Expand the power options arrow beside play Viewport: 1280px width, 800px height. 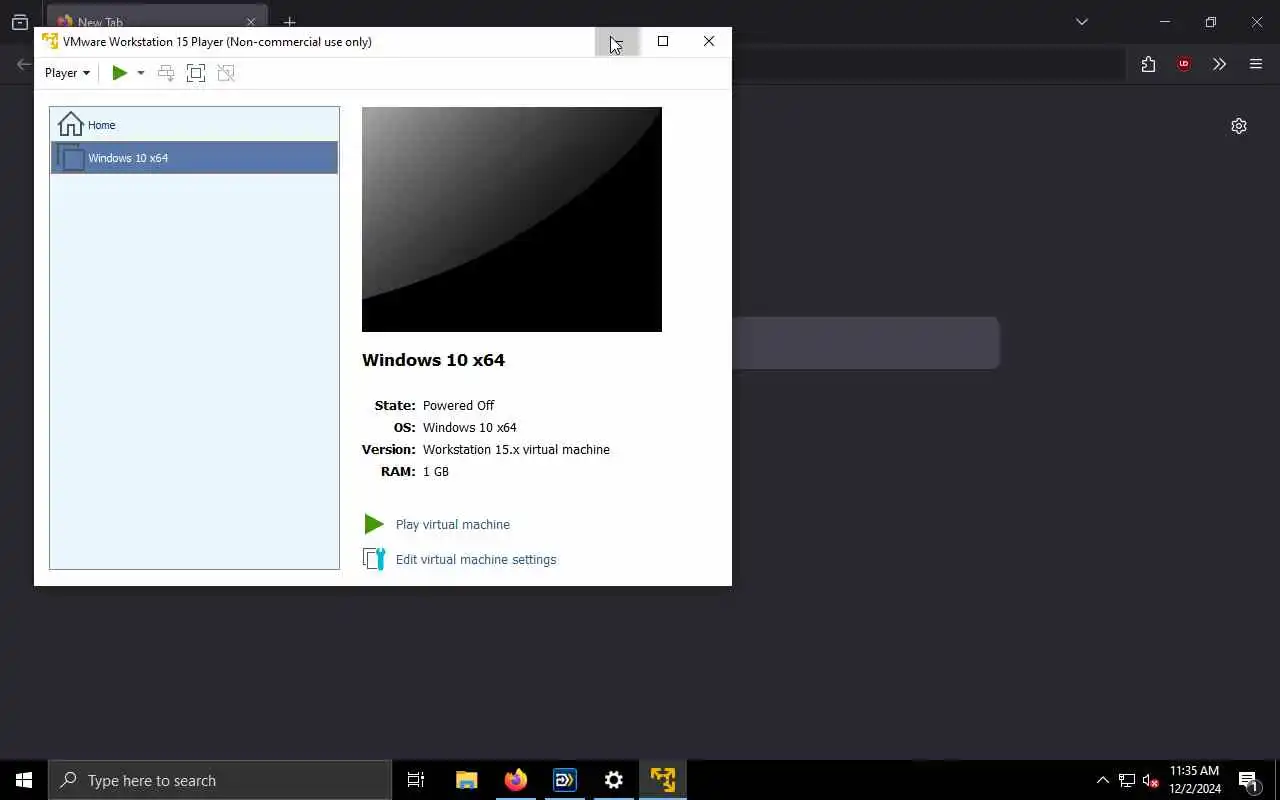pos(141,73)
